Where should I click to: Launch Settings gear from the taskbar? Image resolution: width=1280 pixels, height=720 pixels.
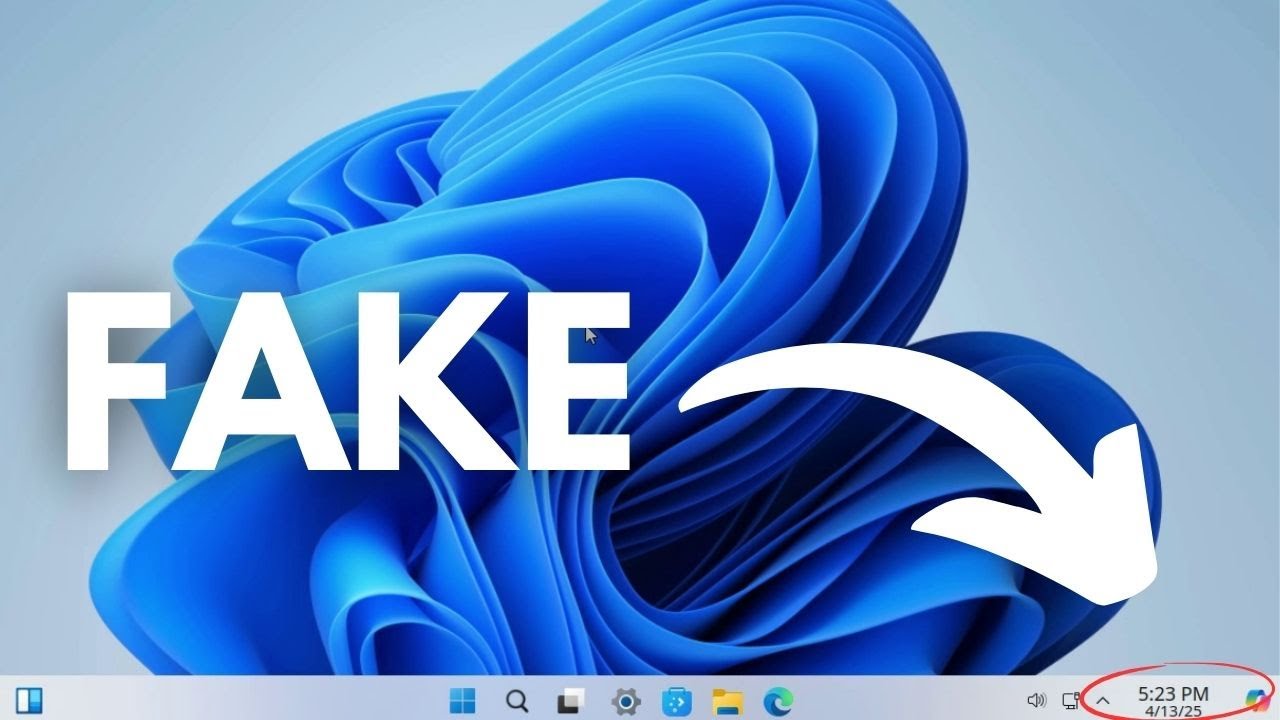pos(626,701)
